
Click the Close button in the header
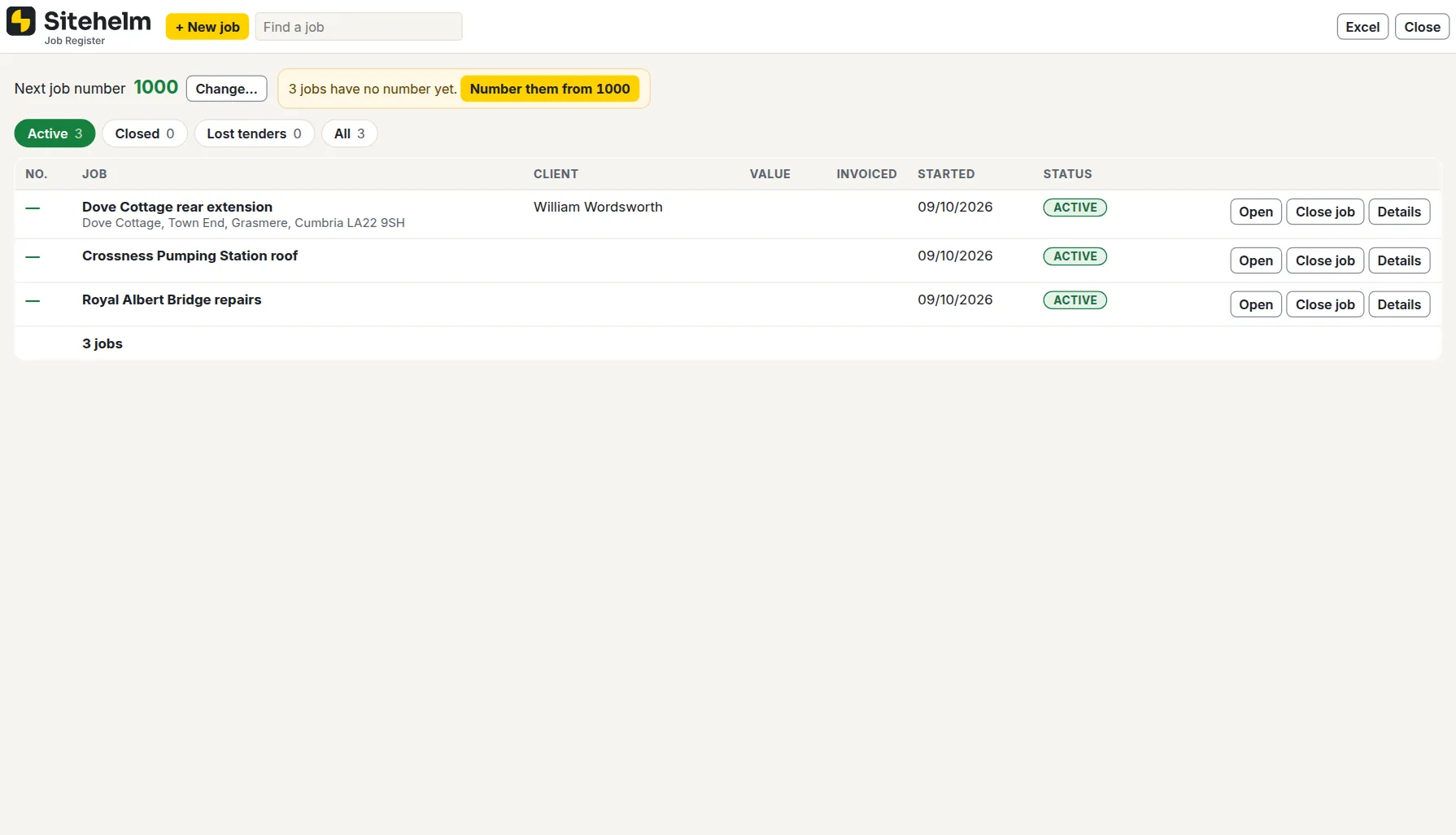1422,27
